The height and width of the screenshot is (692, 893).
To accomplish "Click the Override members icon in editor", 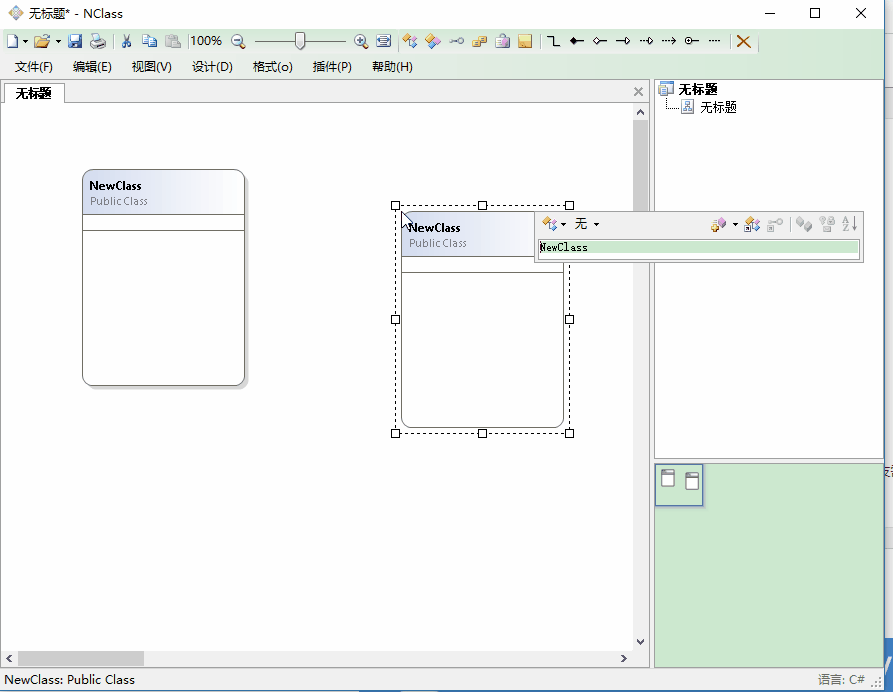I will (752, 224).
